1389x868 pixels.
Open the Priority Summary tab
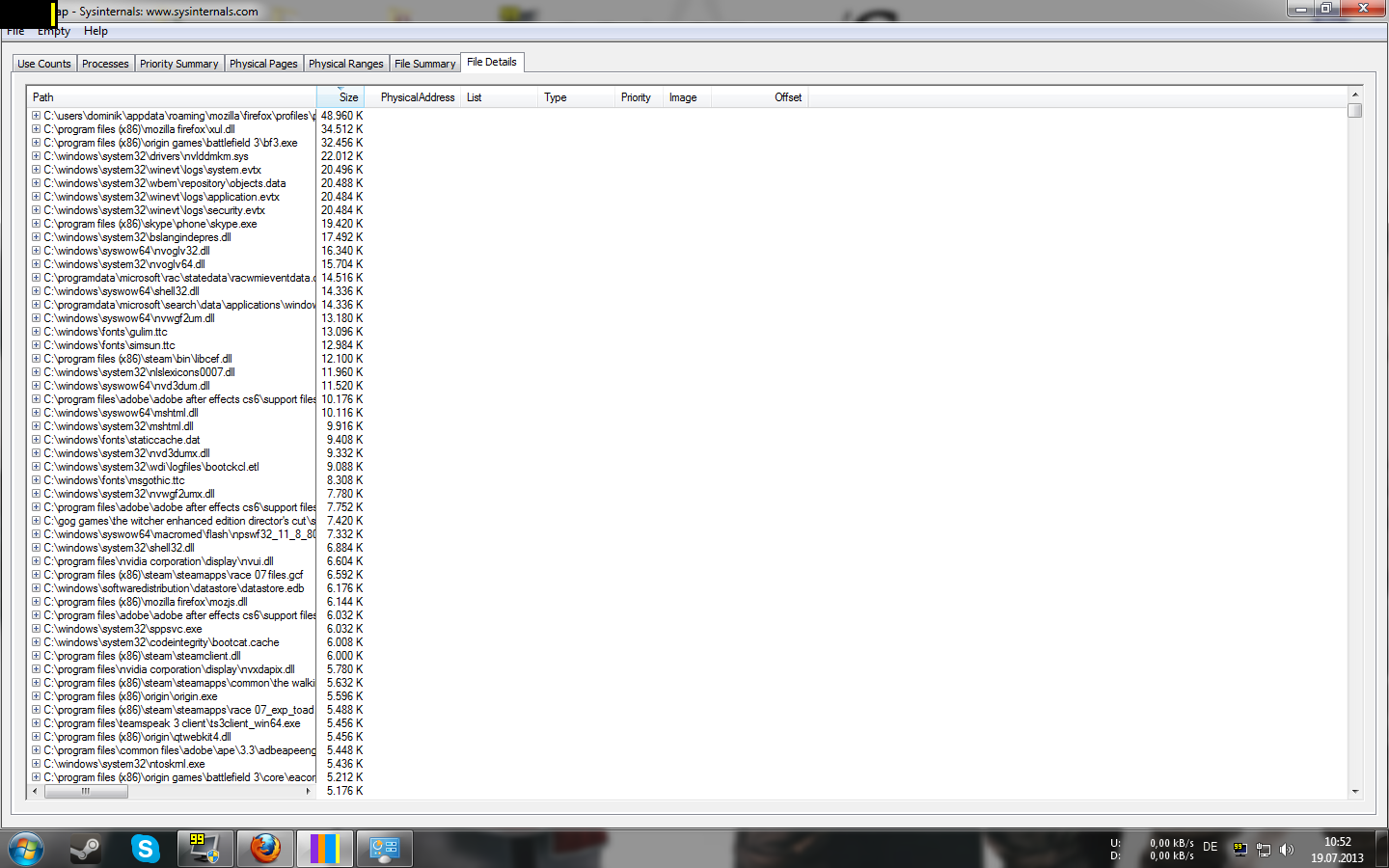coord(179,64)
